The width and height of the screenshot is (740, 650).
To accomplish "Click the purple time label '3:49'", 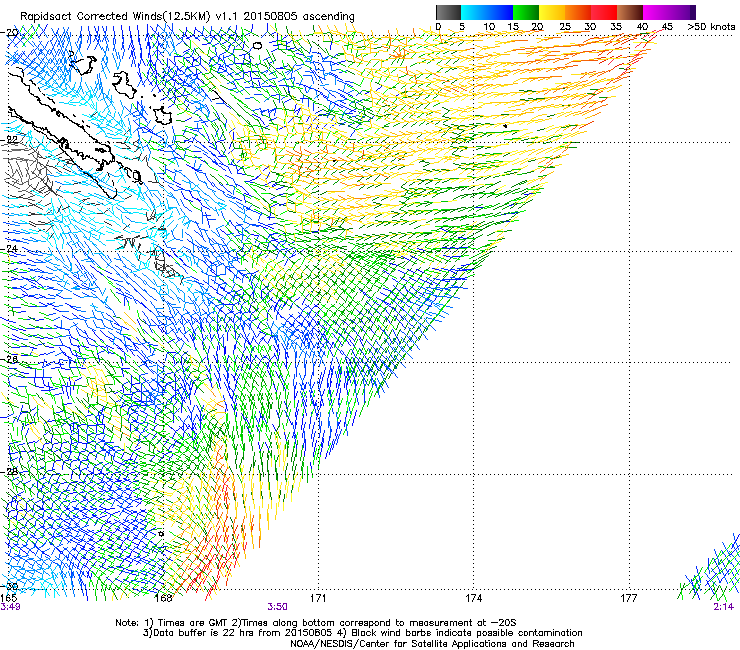I will coord(10,607).
